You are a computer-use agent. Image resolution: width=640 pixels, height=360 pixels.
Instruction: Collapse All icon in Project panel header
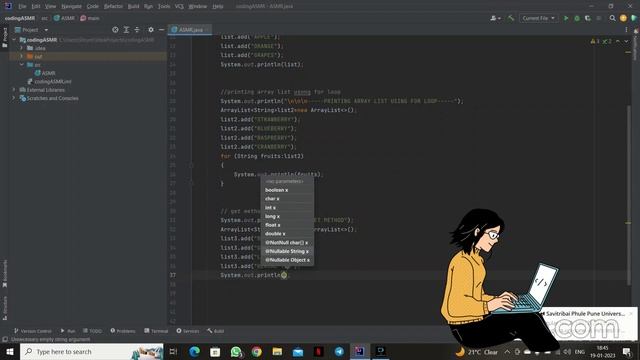pyautogui.click(x=137, y=30)
